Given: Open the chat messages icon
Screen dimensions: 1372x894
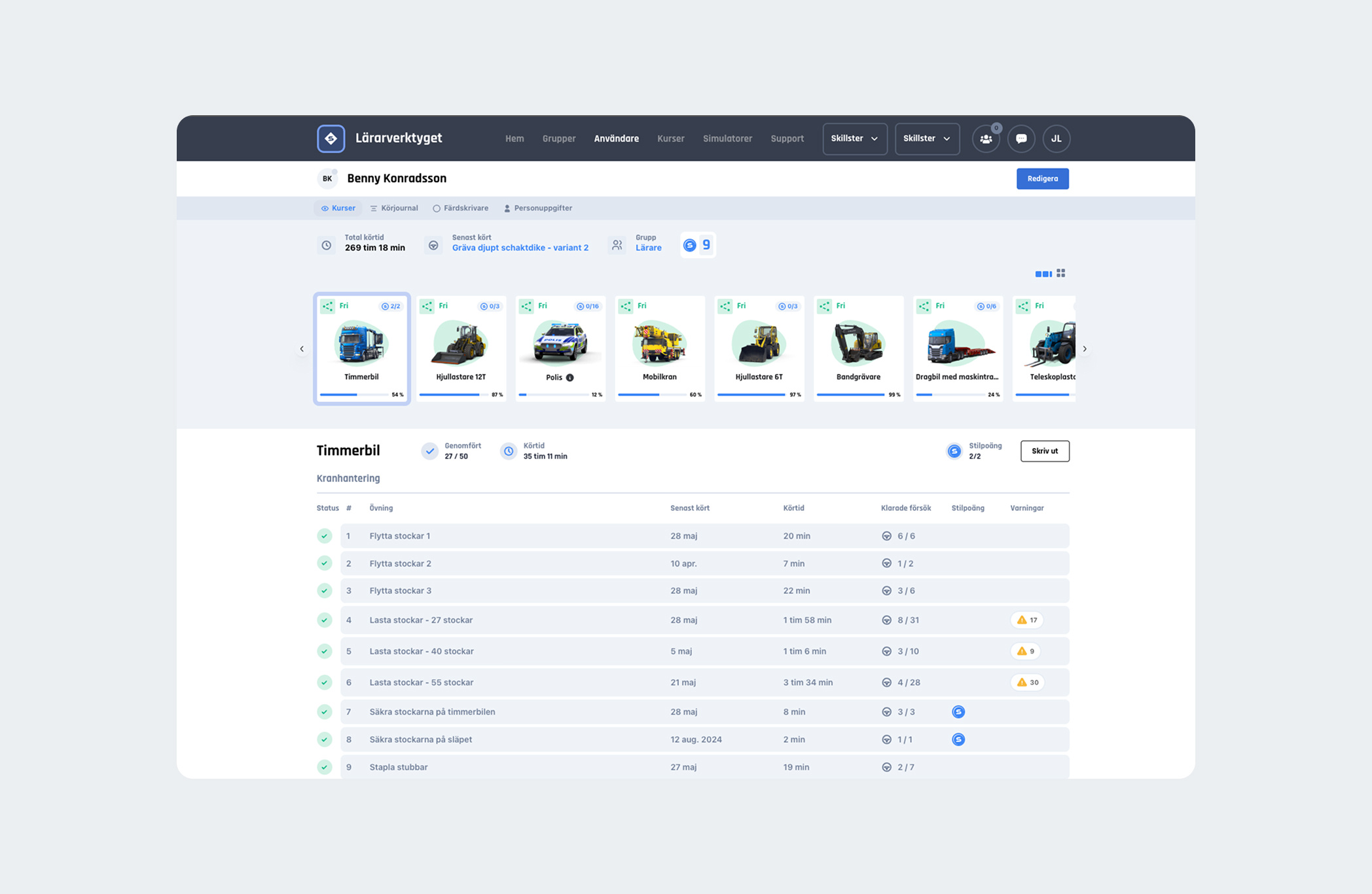Looking at the screenshot, I should pos(1021,139).
